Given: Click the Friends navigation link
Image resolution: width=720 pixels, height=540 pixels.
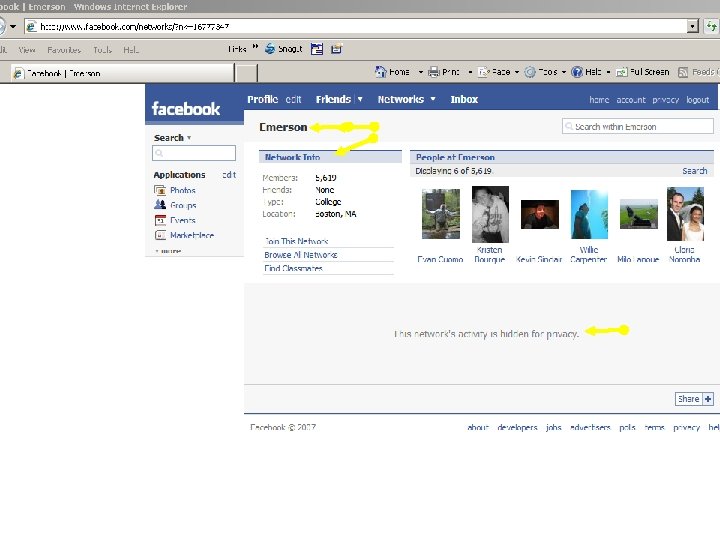Looking at the screenshot, I should [x=333, y=99].
